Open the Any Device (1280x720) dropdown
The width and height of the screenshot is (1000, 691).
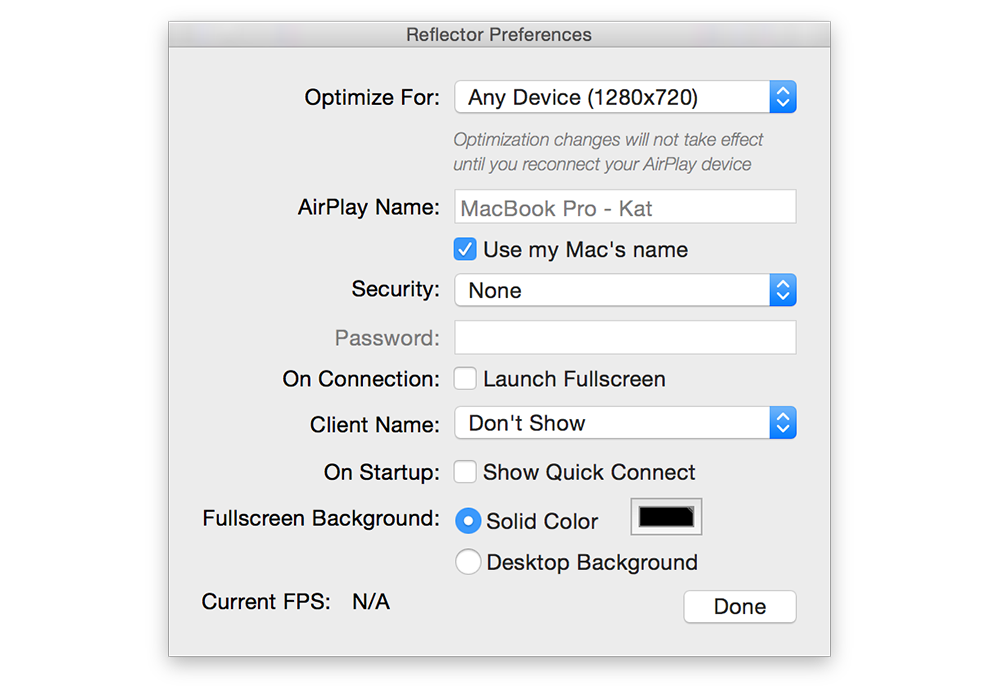tap(612, 97)
